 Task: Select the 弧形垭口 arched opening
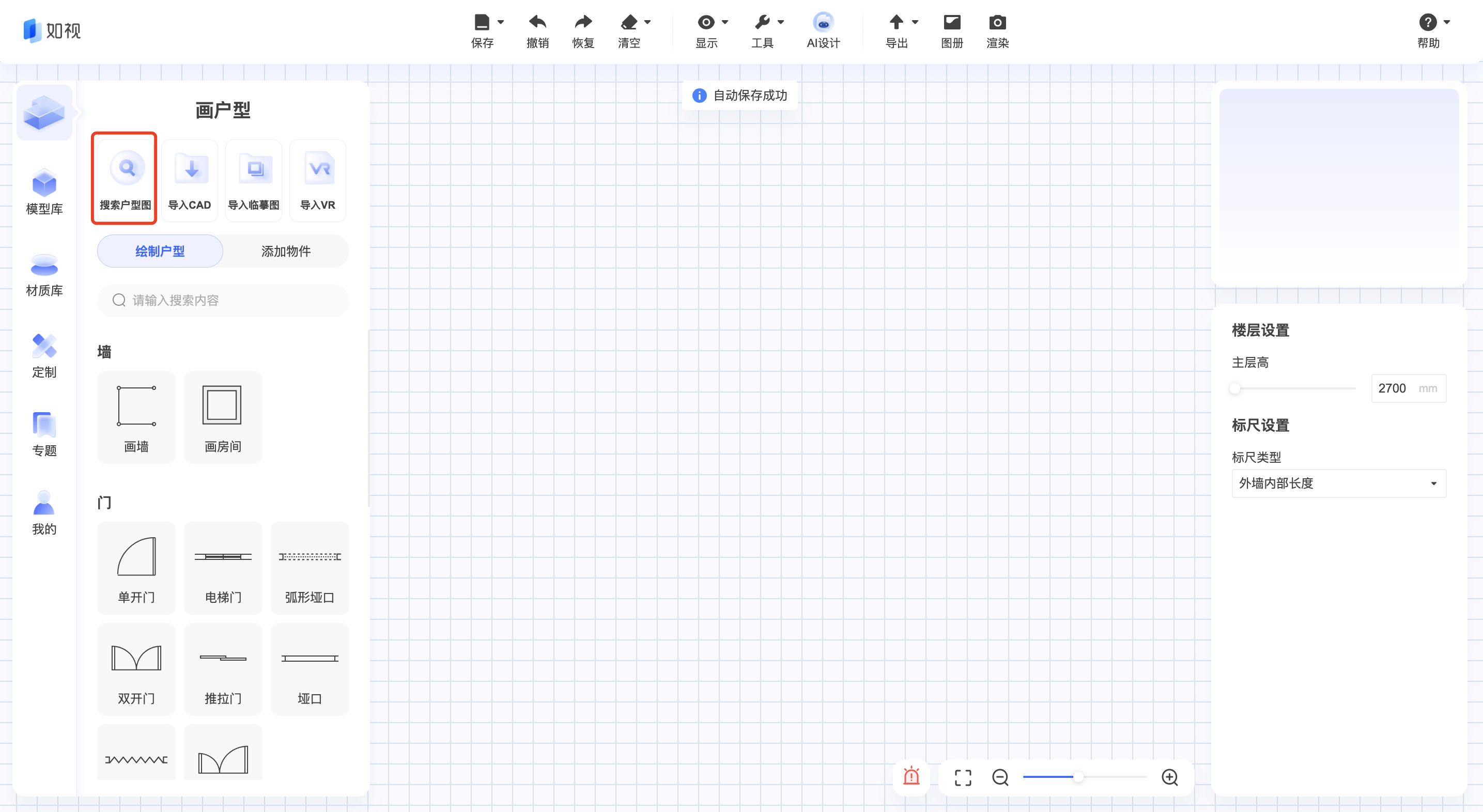(x=310, y=568)
